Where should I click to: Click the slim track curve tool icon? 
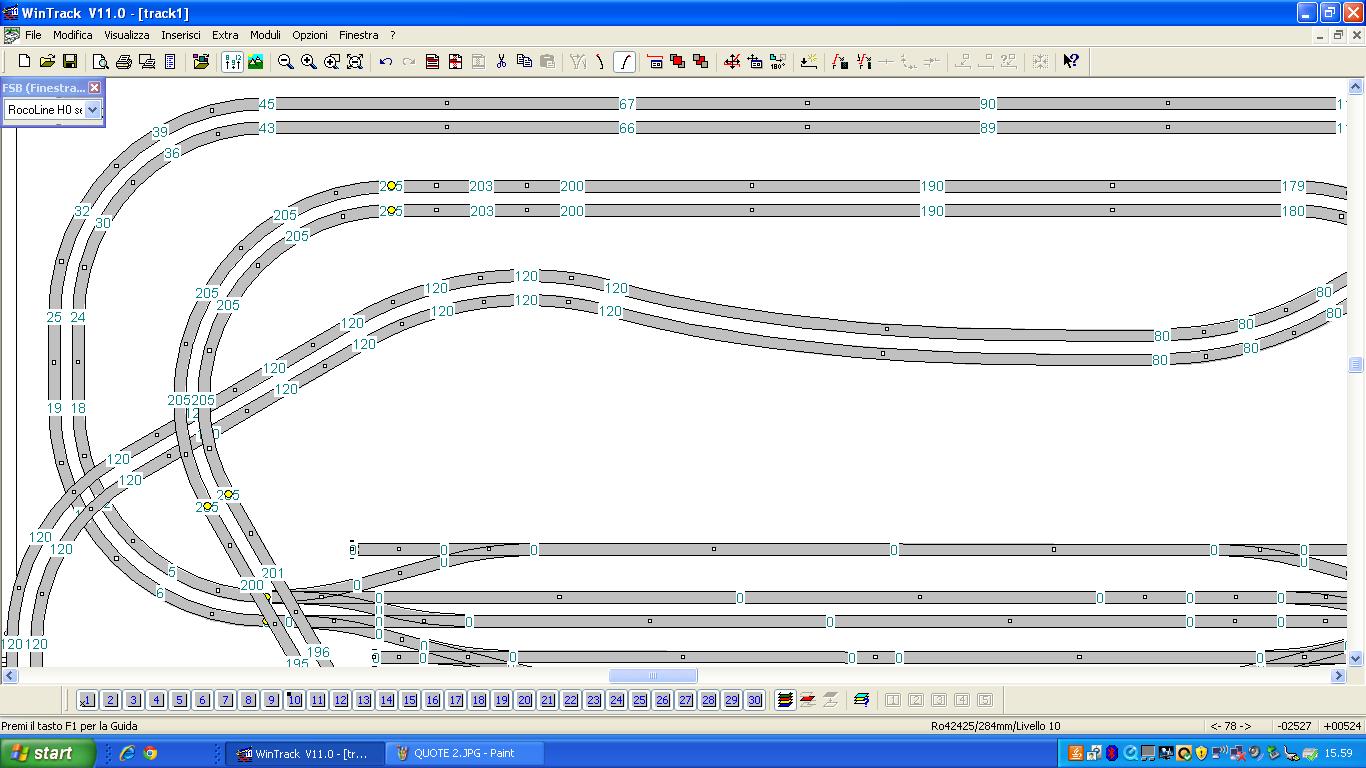(x=601, y=62)
